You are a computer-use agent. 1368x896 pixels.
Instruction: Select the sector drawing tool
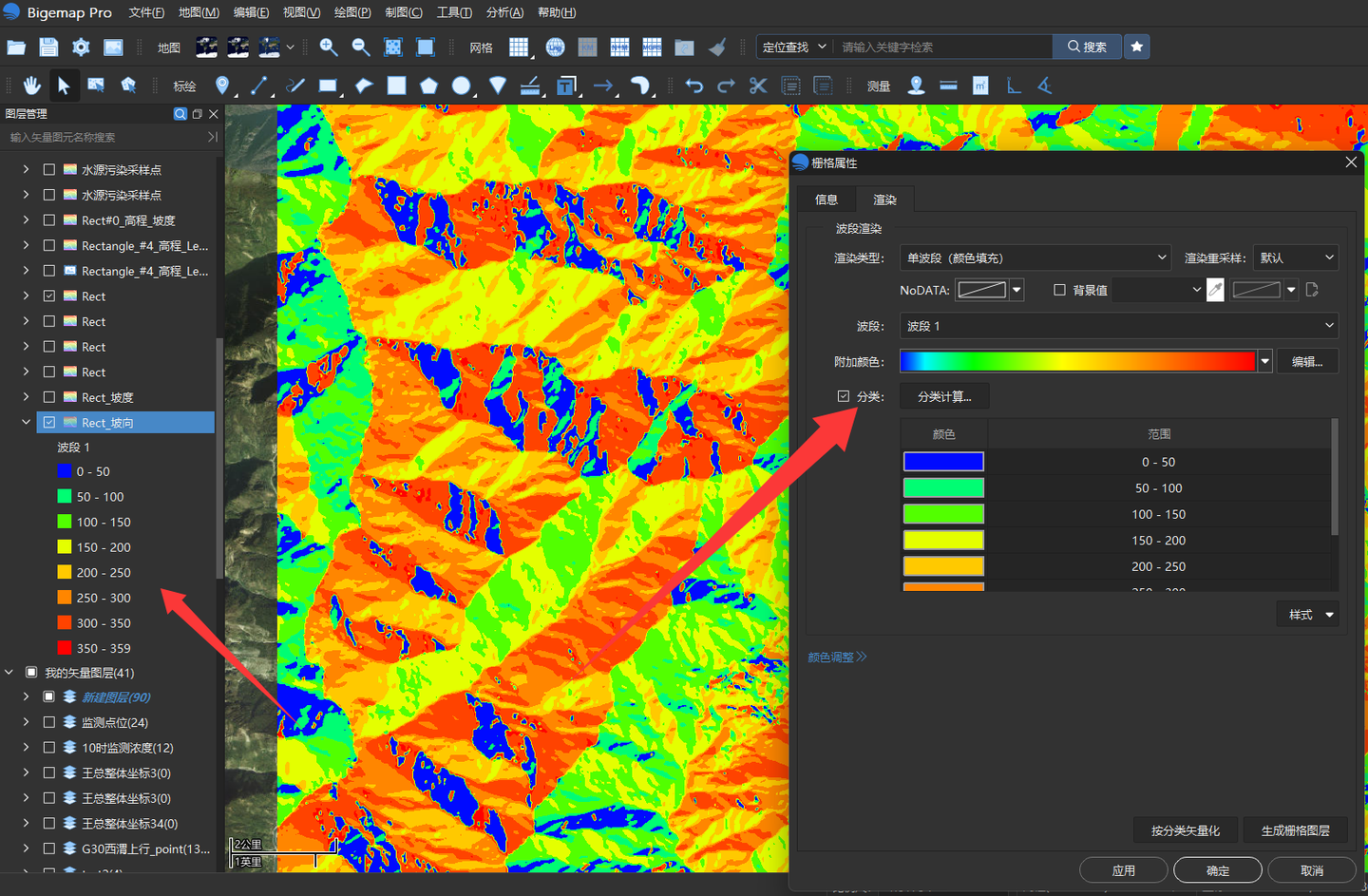pos(497,86)
